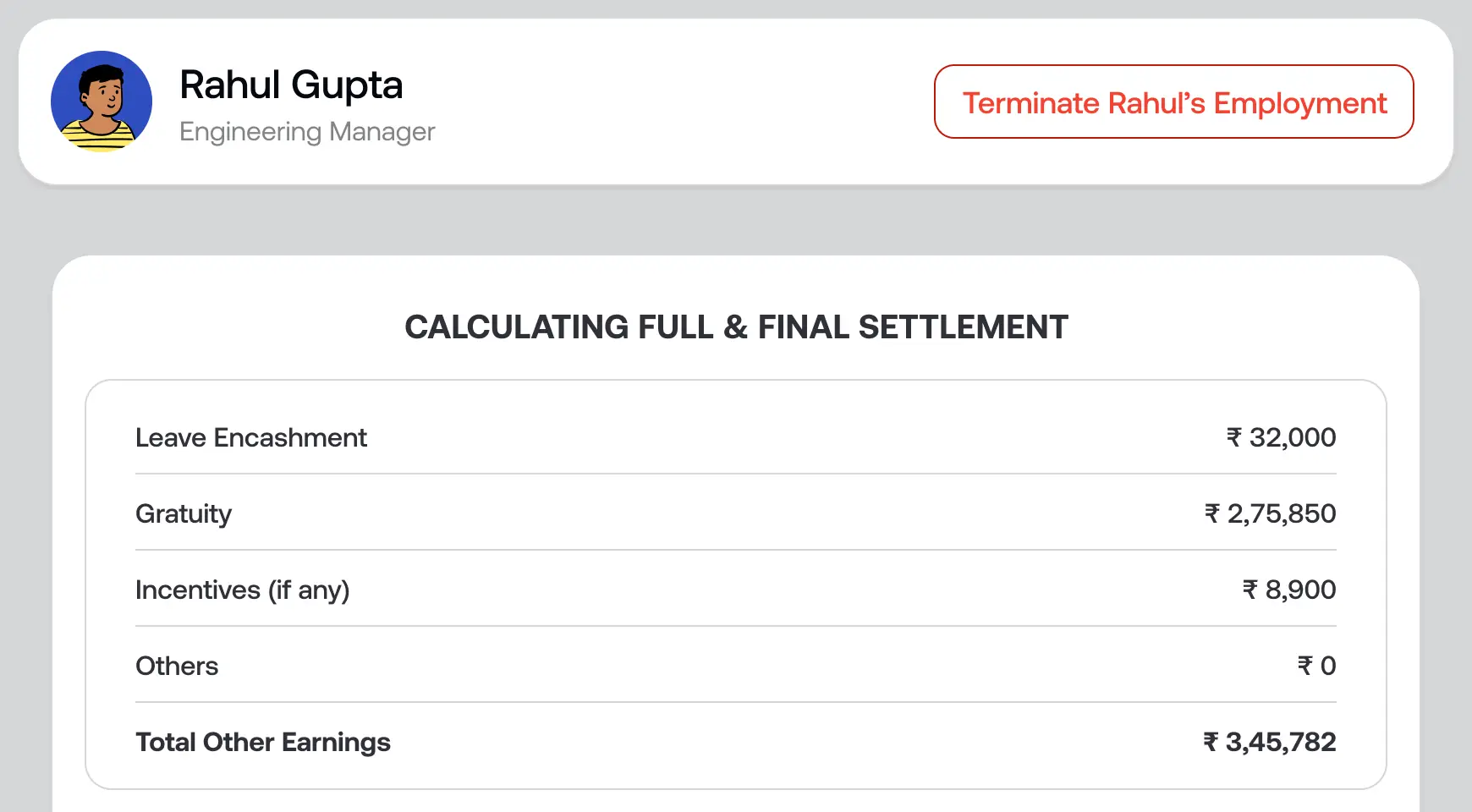This screenshot has width=1472, height=812.
Task: Select the Gratuity row label
Action: pos(184,514)
